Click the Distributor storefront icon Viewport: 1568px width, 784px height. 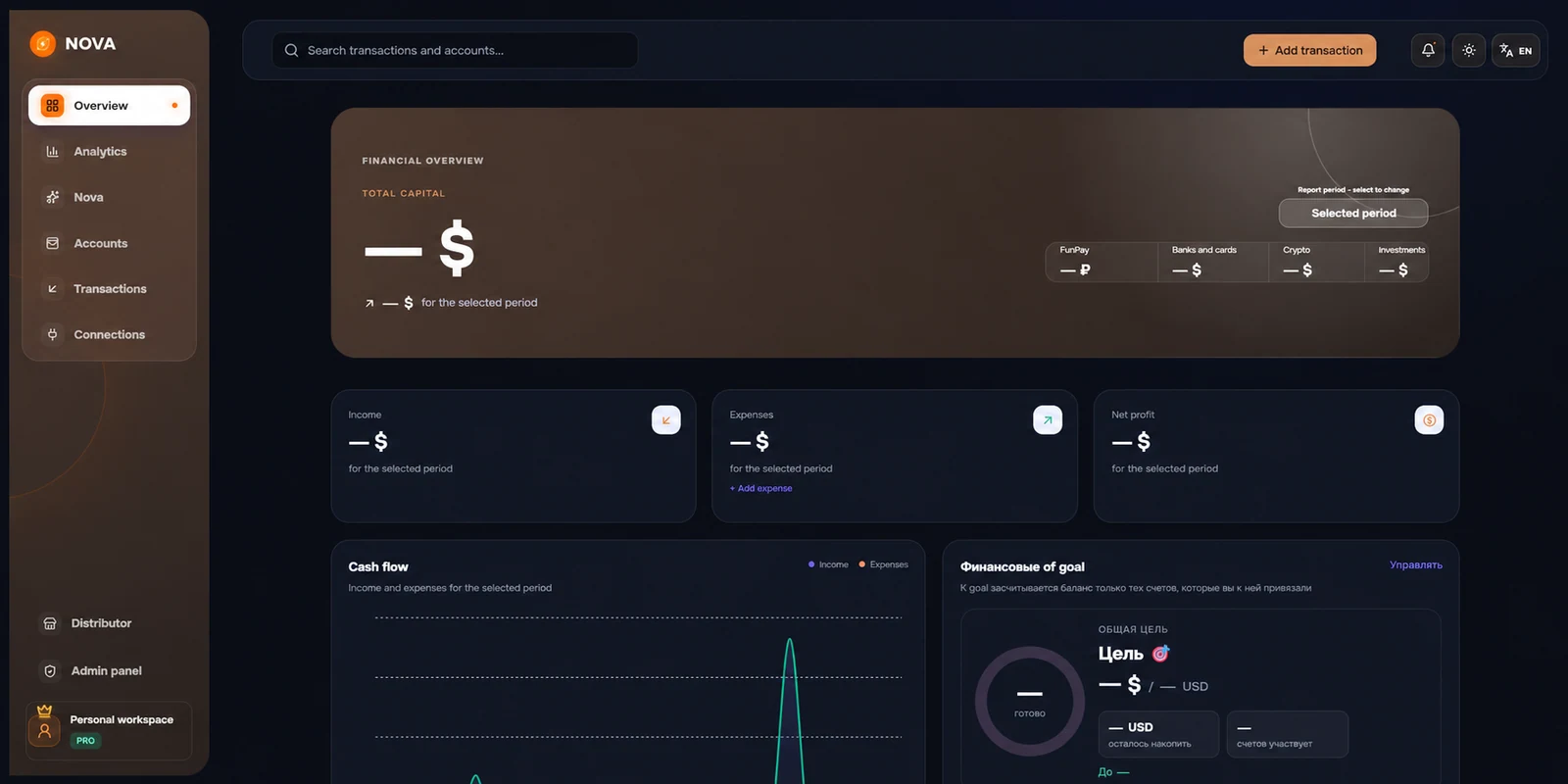[x=50, y=623]
